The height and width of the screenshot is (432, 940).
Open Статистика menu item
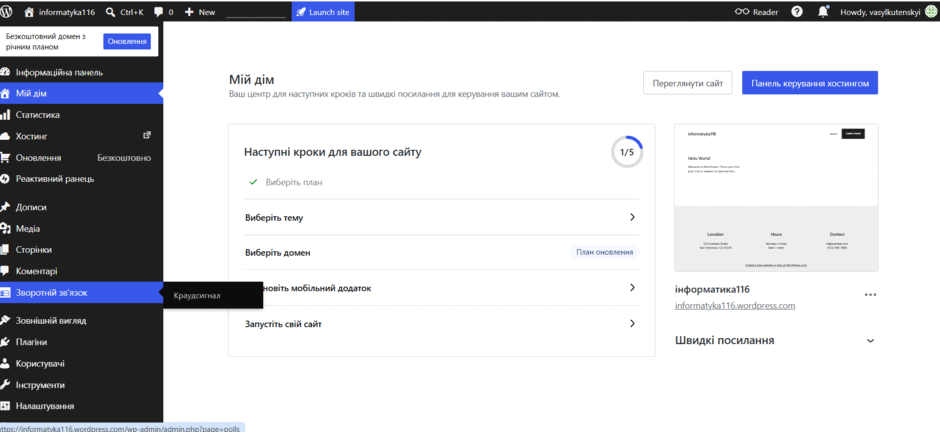pyautogui.click(x=82, y=114)
